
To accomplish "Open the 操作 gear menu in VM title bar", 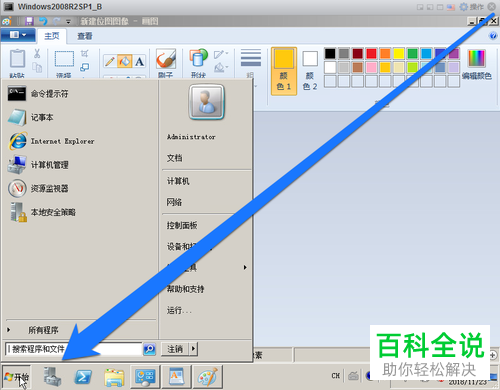I will click(x=471, y=7).
